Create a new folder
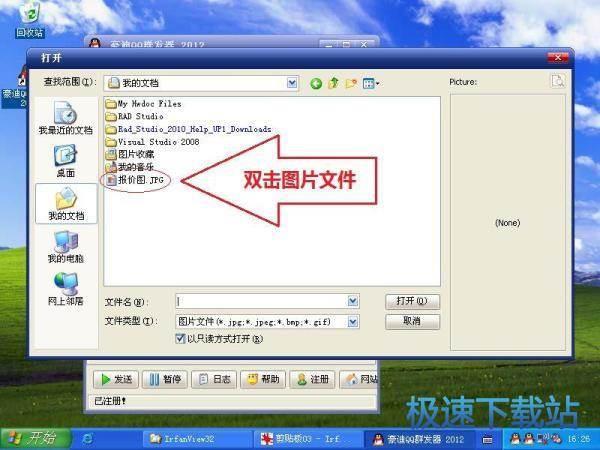This screenshot has height=450, width=600. 351,83
